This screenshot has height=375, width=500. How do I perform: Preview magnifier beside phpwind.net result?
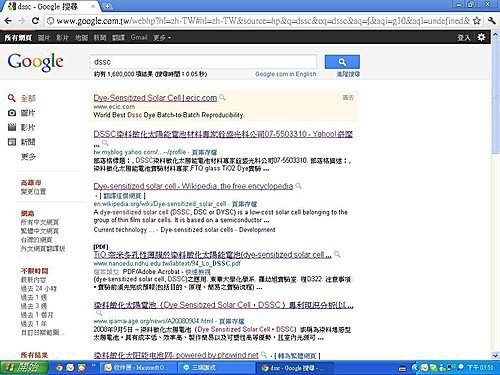click(264, 354)
